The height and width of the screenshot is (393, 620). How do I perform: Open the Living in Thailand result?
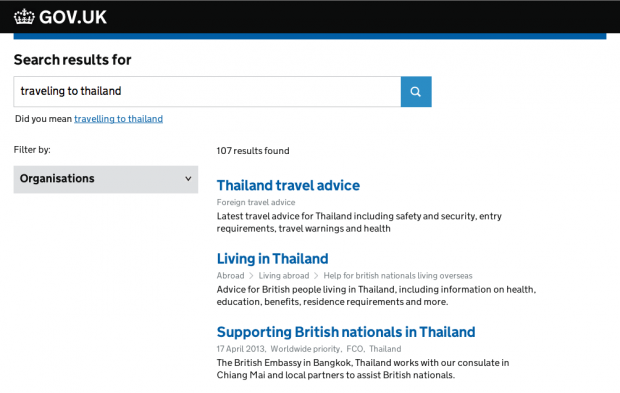point(272,259)
